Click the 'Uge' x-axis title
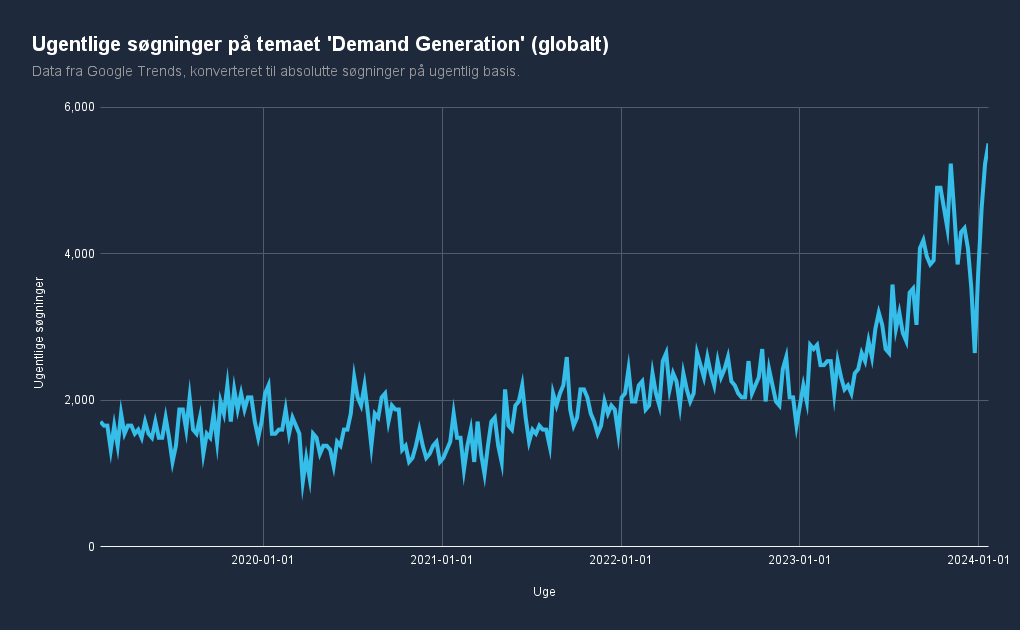Image resolution: width=1020 pixels, height=630 pixels. (x=544, y=592)
